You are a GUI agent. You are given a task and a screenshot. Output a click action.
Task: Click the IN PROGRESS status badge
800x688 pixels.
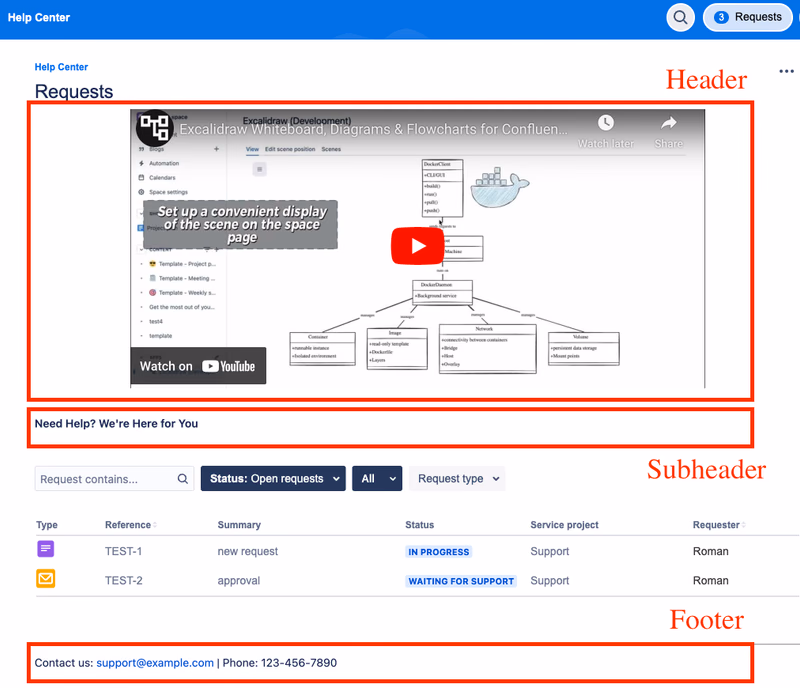[x=439, y=552]
